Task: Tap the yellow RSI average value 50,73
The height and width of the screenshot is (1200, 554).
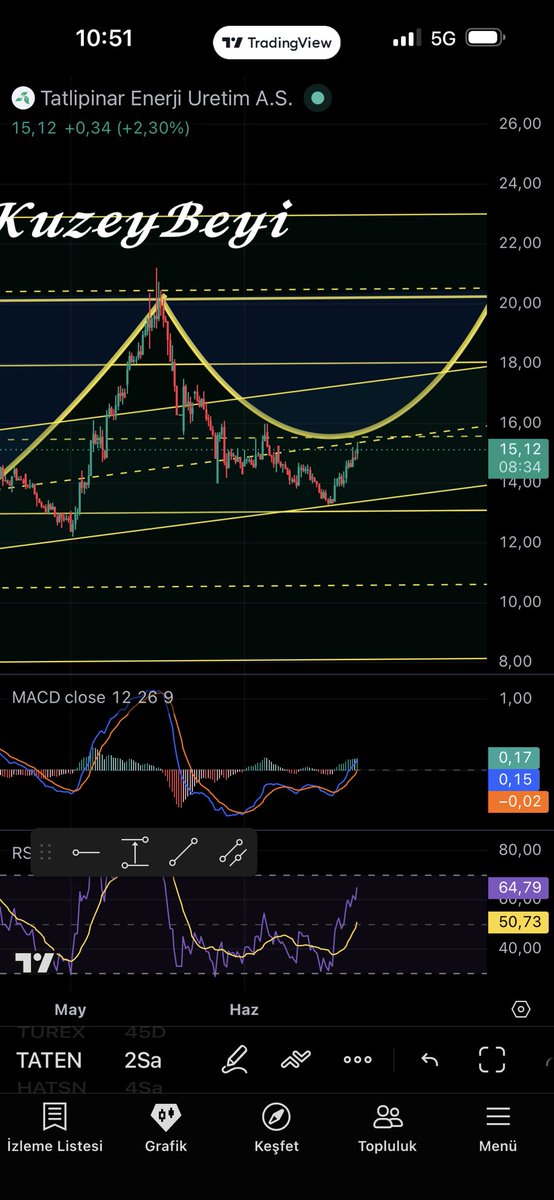Action: [x=517, y=922]
